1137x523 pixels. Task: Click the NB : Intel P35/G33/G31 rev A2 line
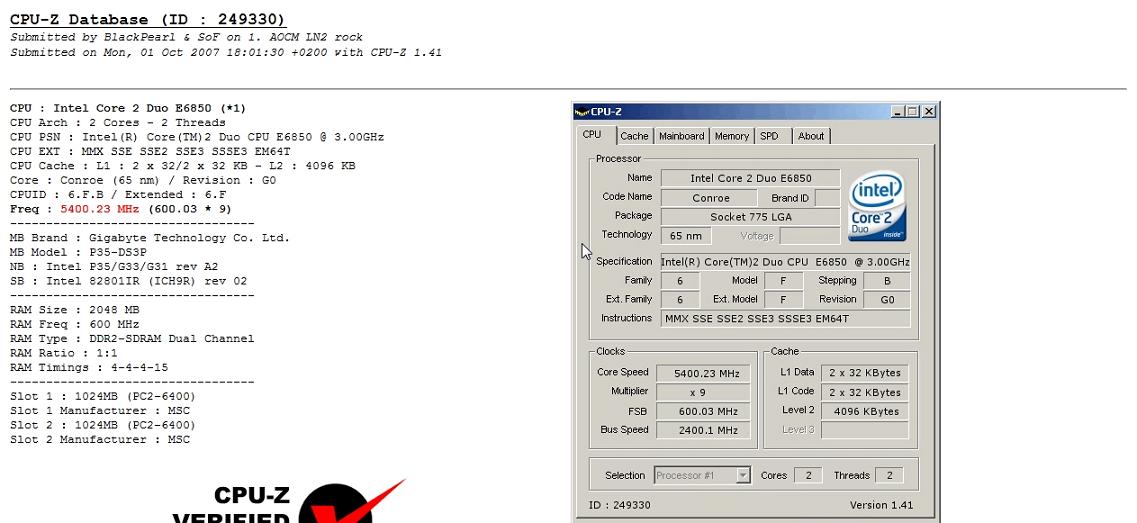point(114,267)
